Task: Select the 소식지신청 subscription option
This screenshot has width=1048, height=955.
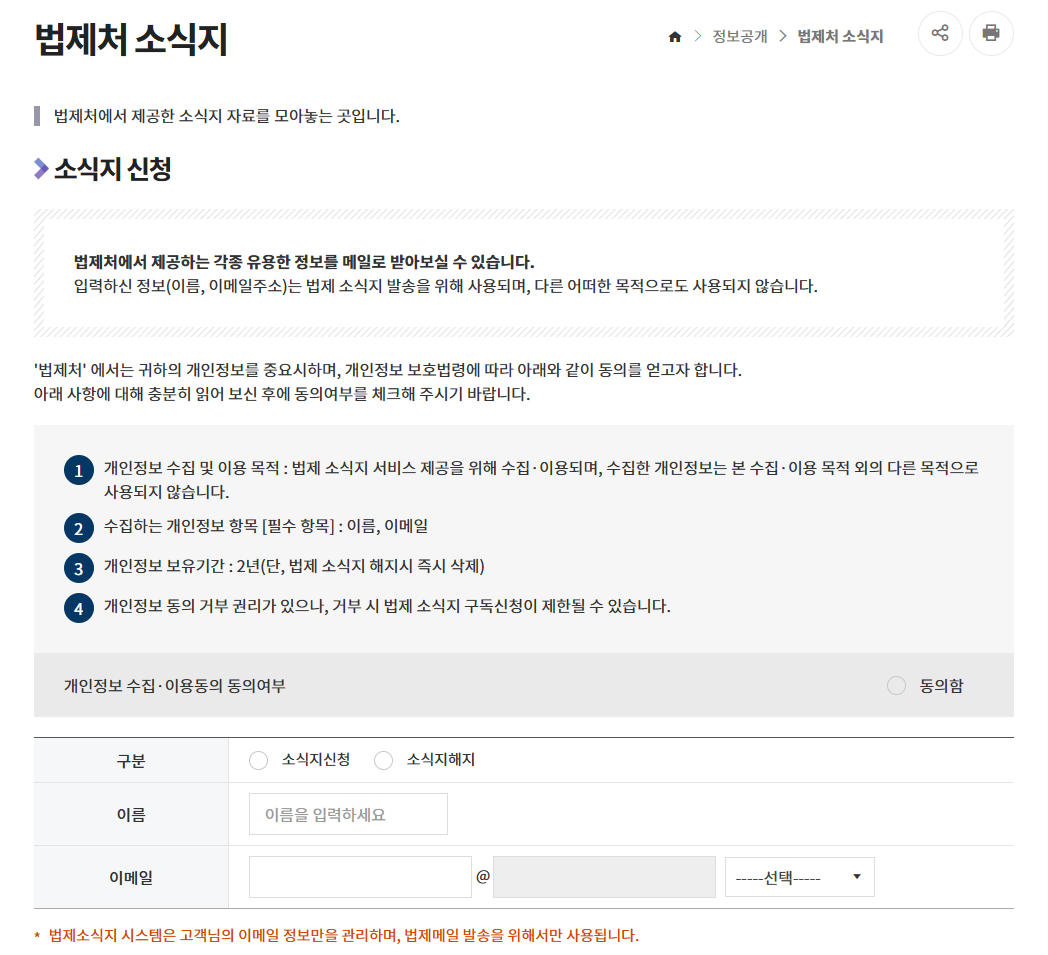Action: [x=259, y=760]
